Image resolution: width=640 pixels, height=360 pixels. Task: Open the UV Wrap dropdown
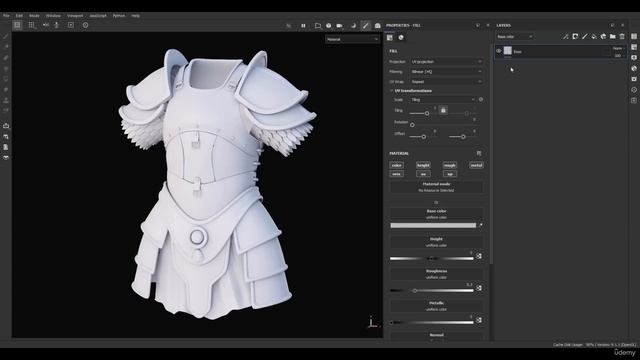pos(447,82)
